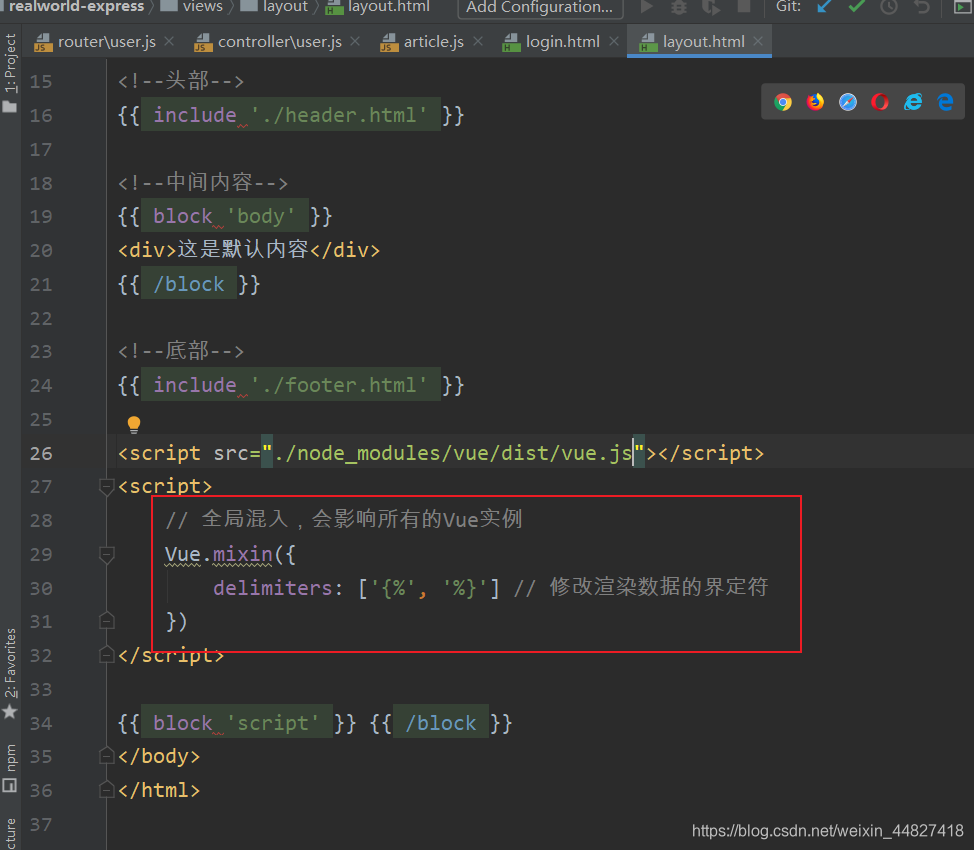974x850 pixels.
Task: Click fold marker at </body> line 35
Action: pos(106,756)
